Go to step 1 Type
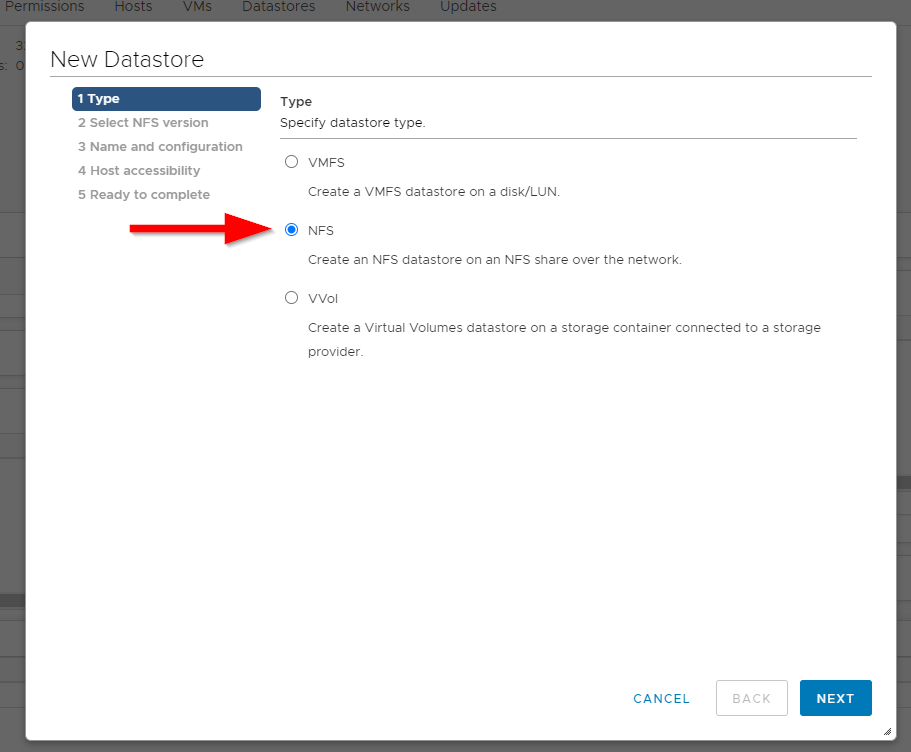 point(166,99)
